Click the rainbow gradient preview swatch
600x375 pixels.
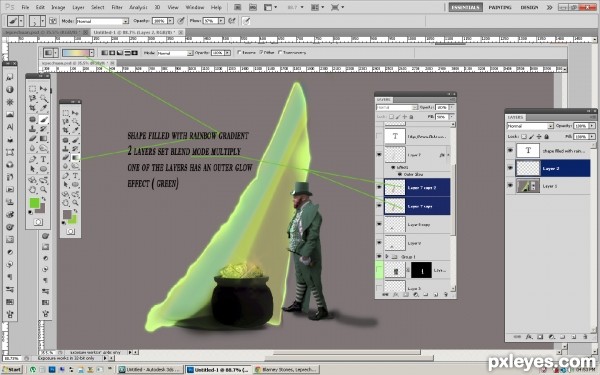75,53
